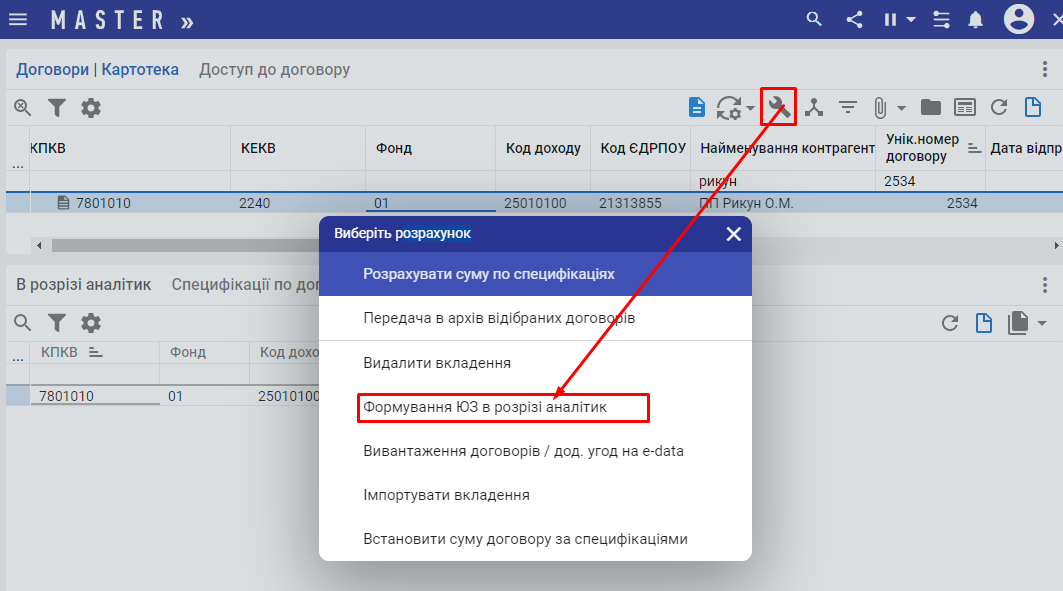This screenshot has height=591, width=1063.
Task: Open the filter funnel in contracts toolbar
Action: [57, 108]
